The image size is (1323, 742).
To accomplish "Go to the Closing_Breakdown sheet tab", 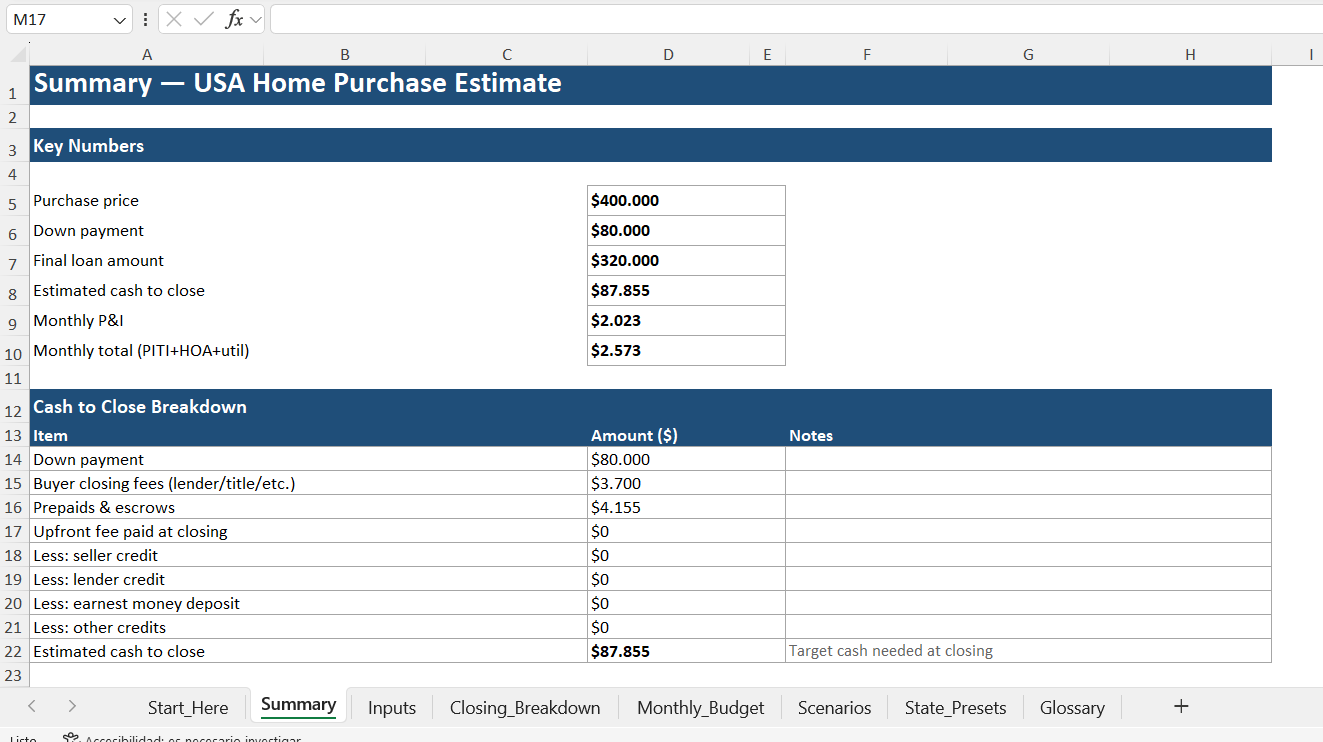I will 525,708.
